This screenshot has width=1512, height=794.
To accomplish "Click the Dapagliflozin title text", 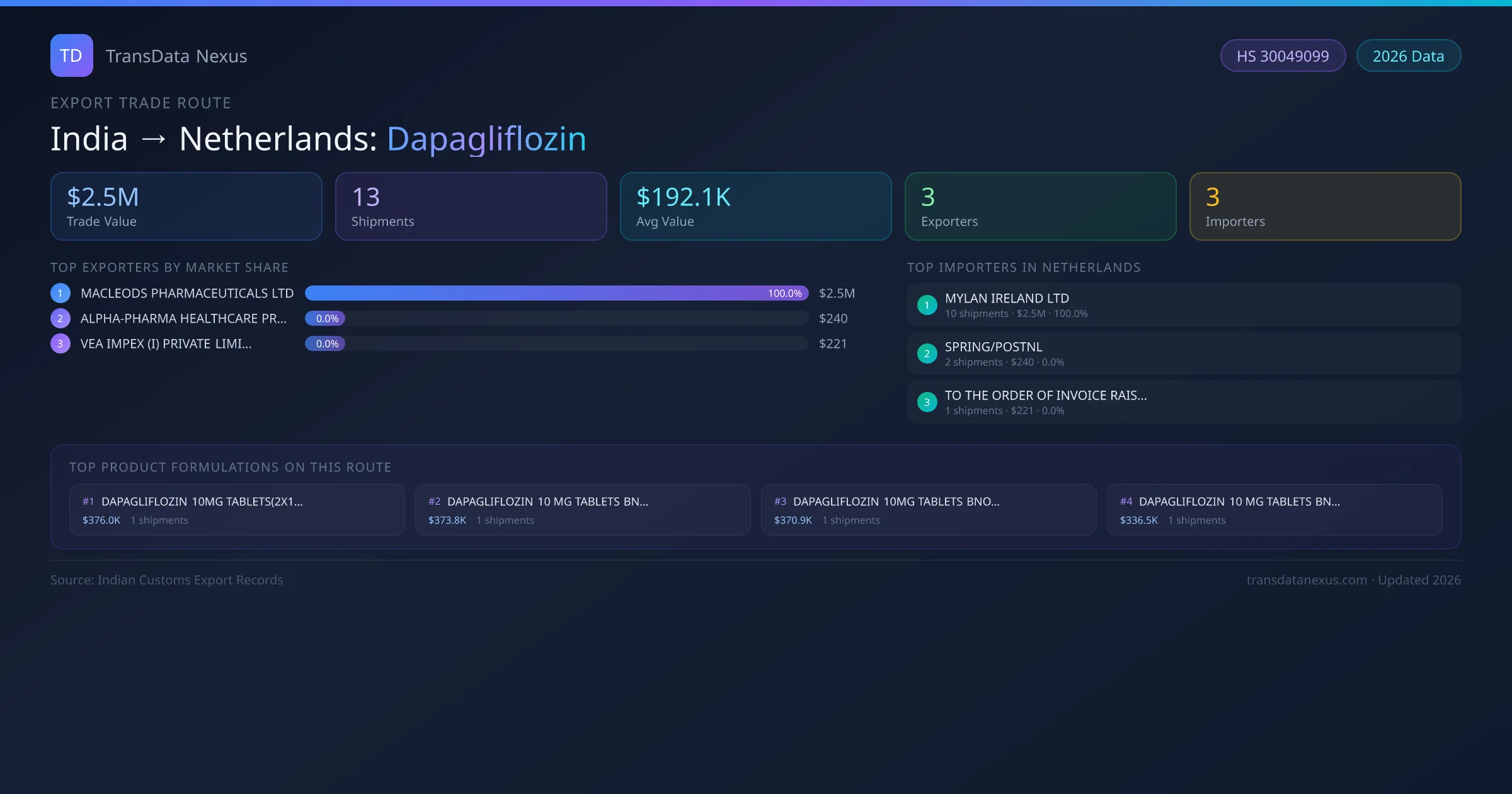I will coord(486,139).
